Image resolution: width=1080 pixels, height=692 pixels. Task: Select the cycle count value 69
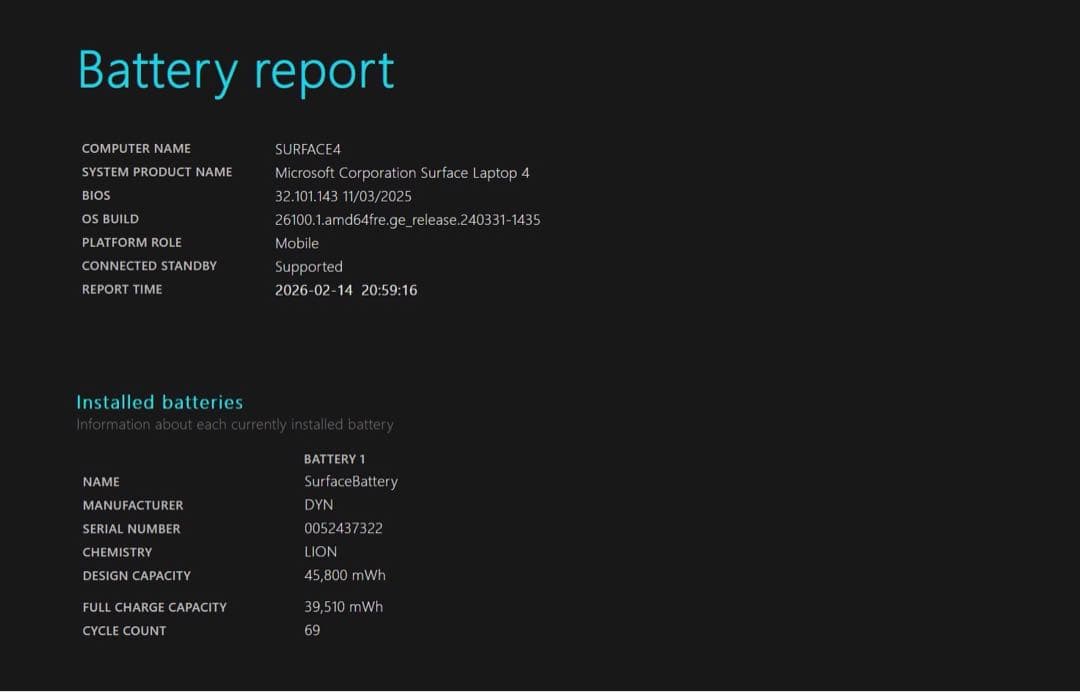point(312,631)
